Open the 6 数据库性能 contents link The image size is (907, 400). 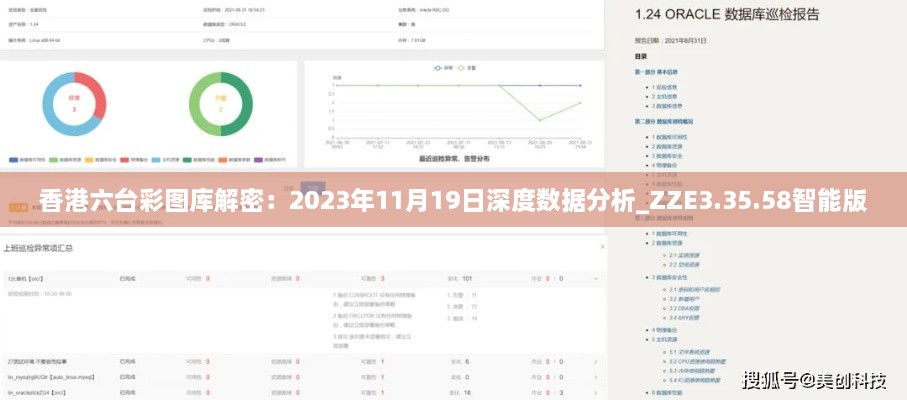pyautogui.click(x=667, y=392)
